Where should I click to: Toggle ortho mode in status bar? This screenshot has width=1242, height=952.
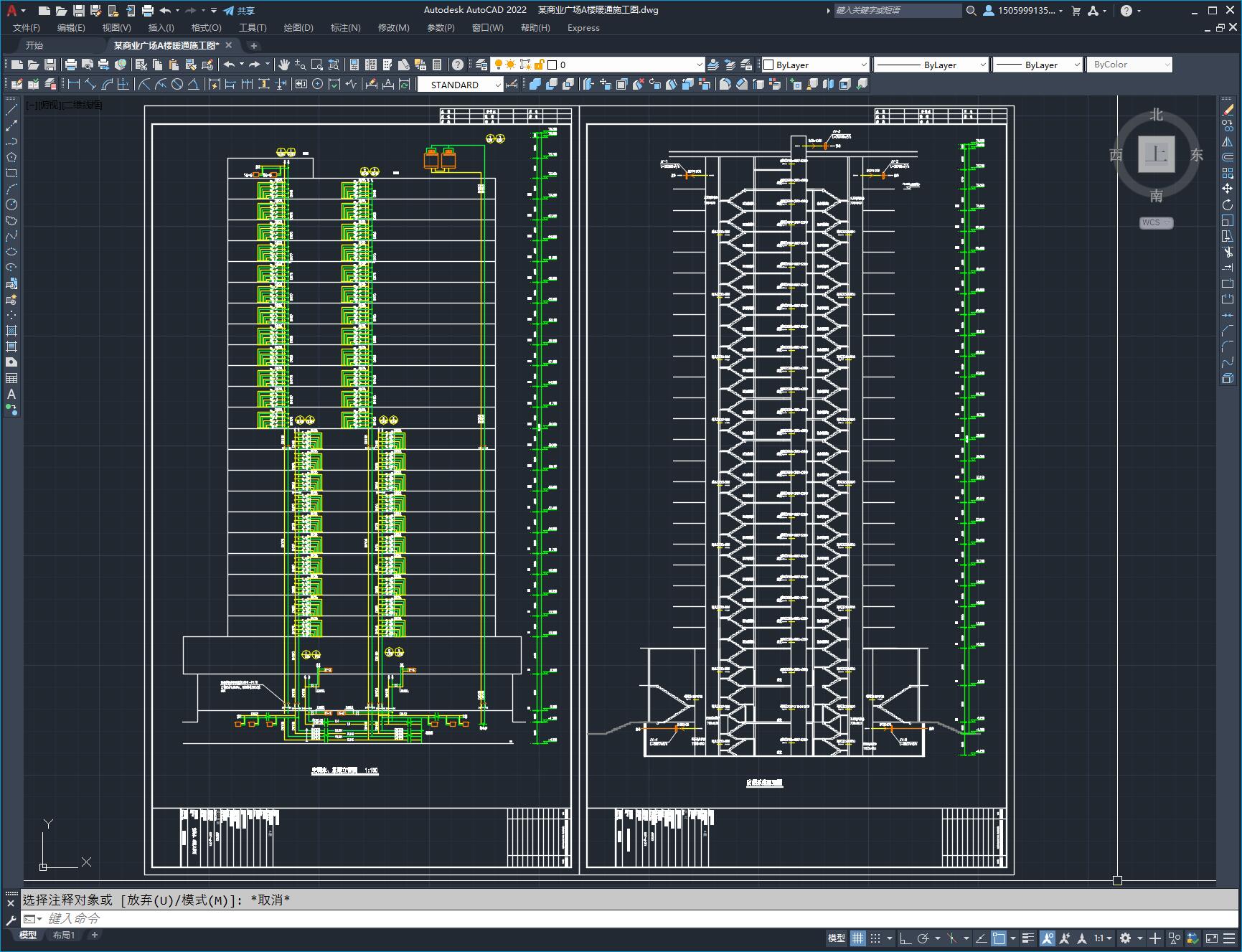click(905, 938)
